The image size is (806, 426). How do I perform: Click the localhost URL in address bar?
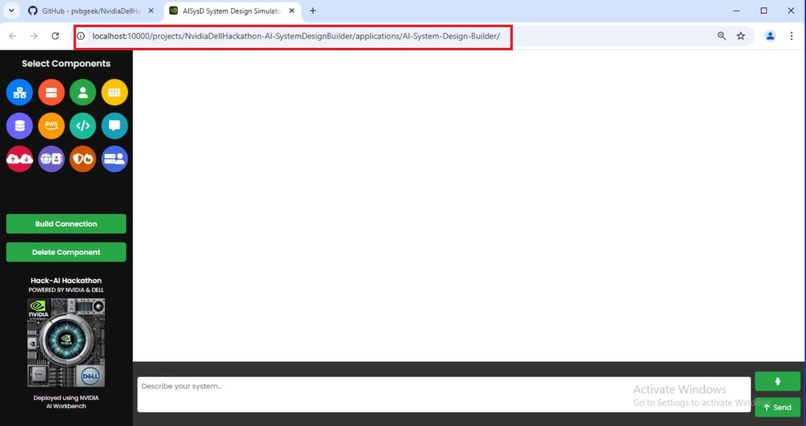(x=296, y=36)
